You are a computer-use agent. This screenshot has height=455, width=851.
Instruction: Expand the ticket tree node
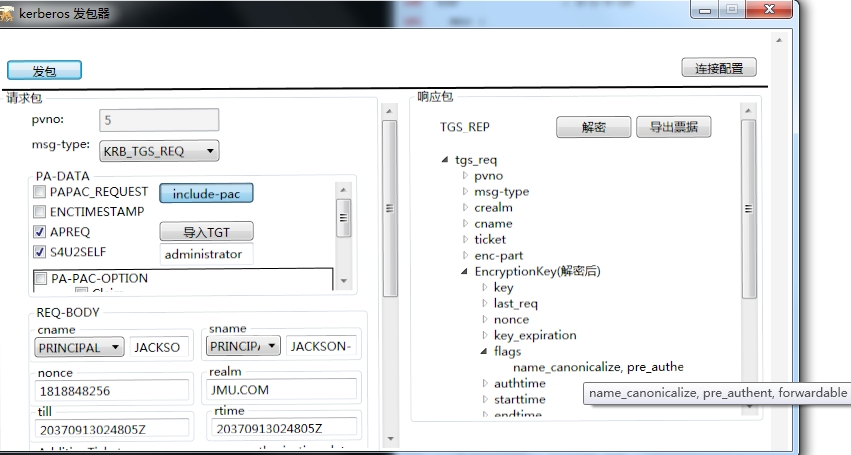pyautogui.click(x=465, y=240)
